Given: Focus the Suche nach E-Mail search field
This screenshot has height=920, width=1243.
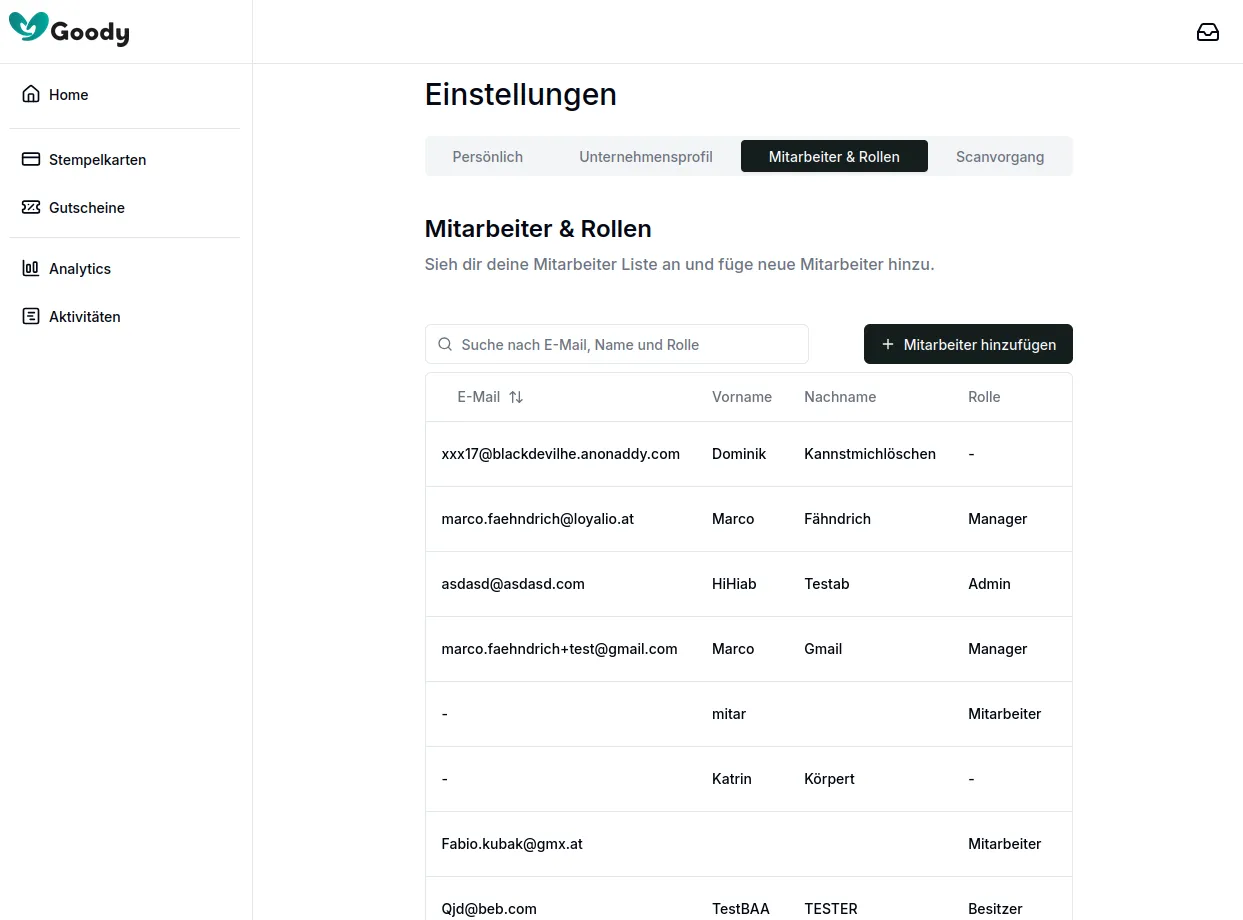Looking at the screenshot, I should coord(617,344).
